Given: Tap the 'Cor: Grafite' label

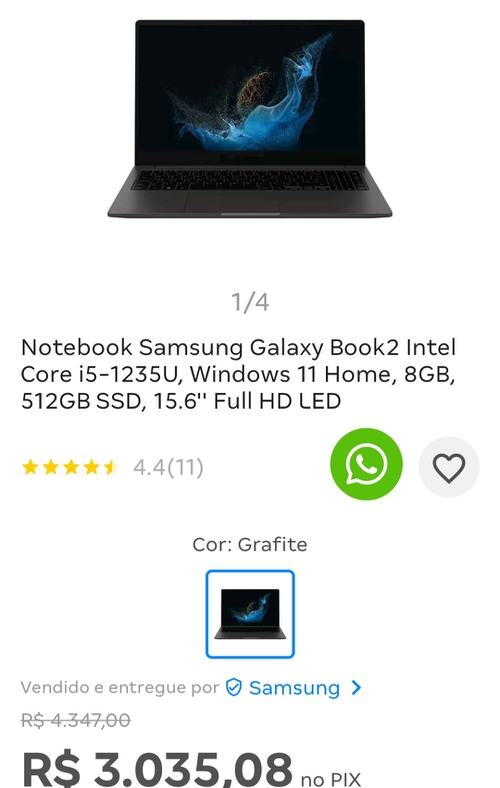Looking at the screenshot, I should (250, 544).
